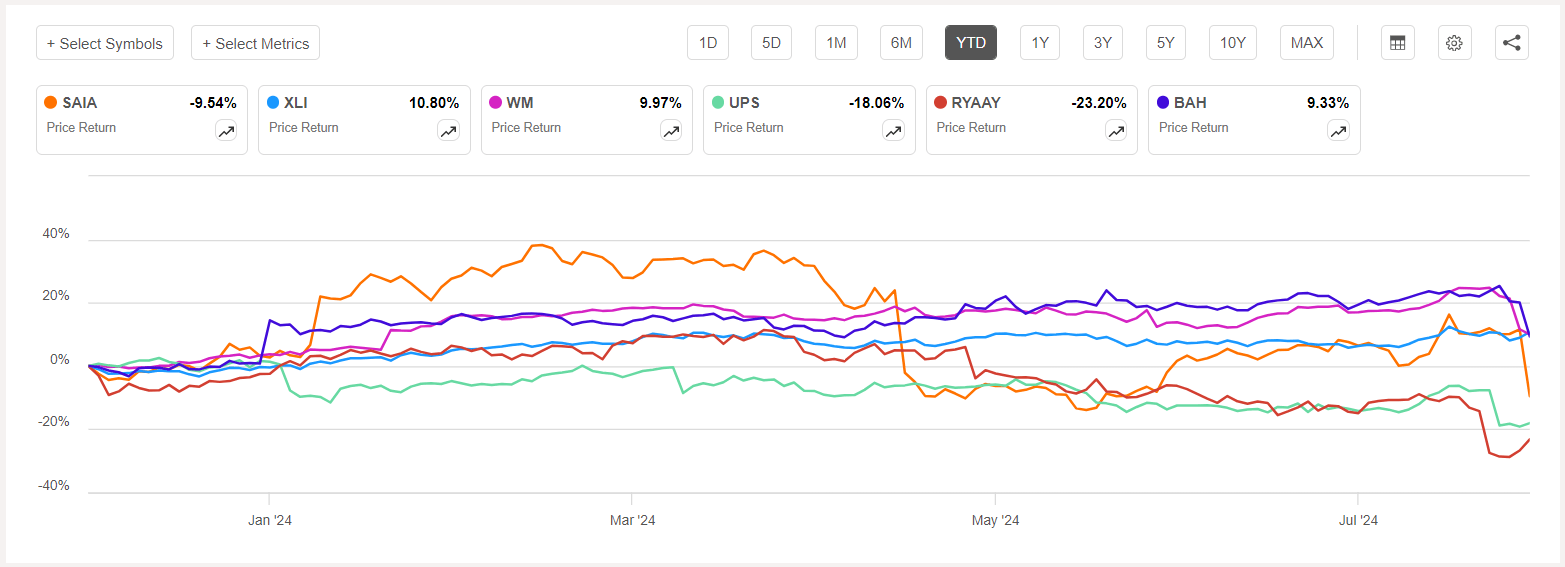
Task: Click the RYAAY trend chart icon
Action: click(x=1116, y=130)
